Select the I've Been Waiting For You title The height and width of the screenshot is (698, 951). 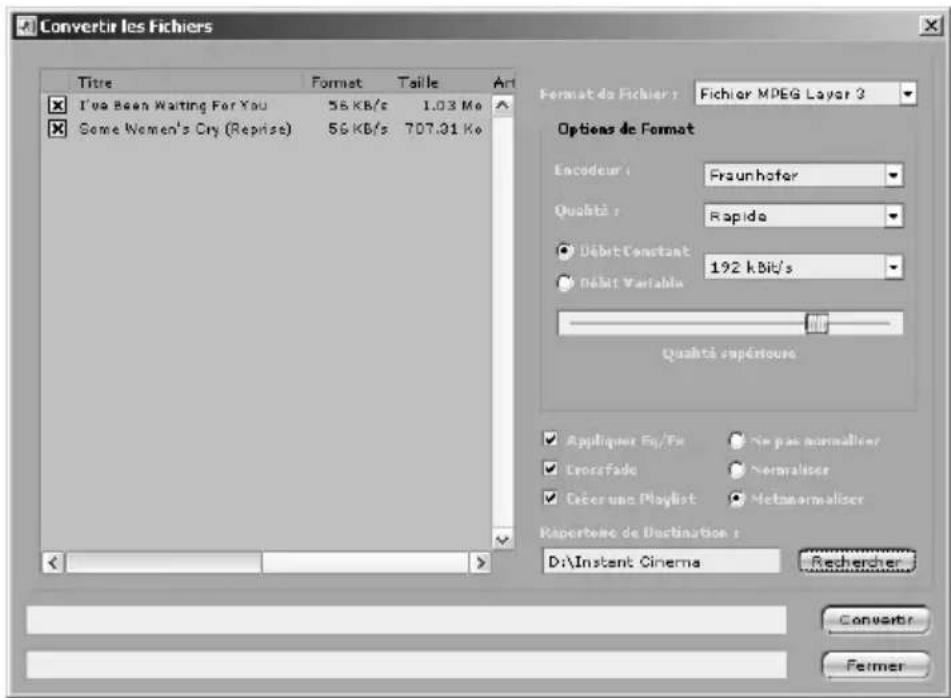pos(173,105)
